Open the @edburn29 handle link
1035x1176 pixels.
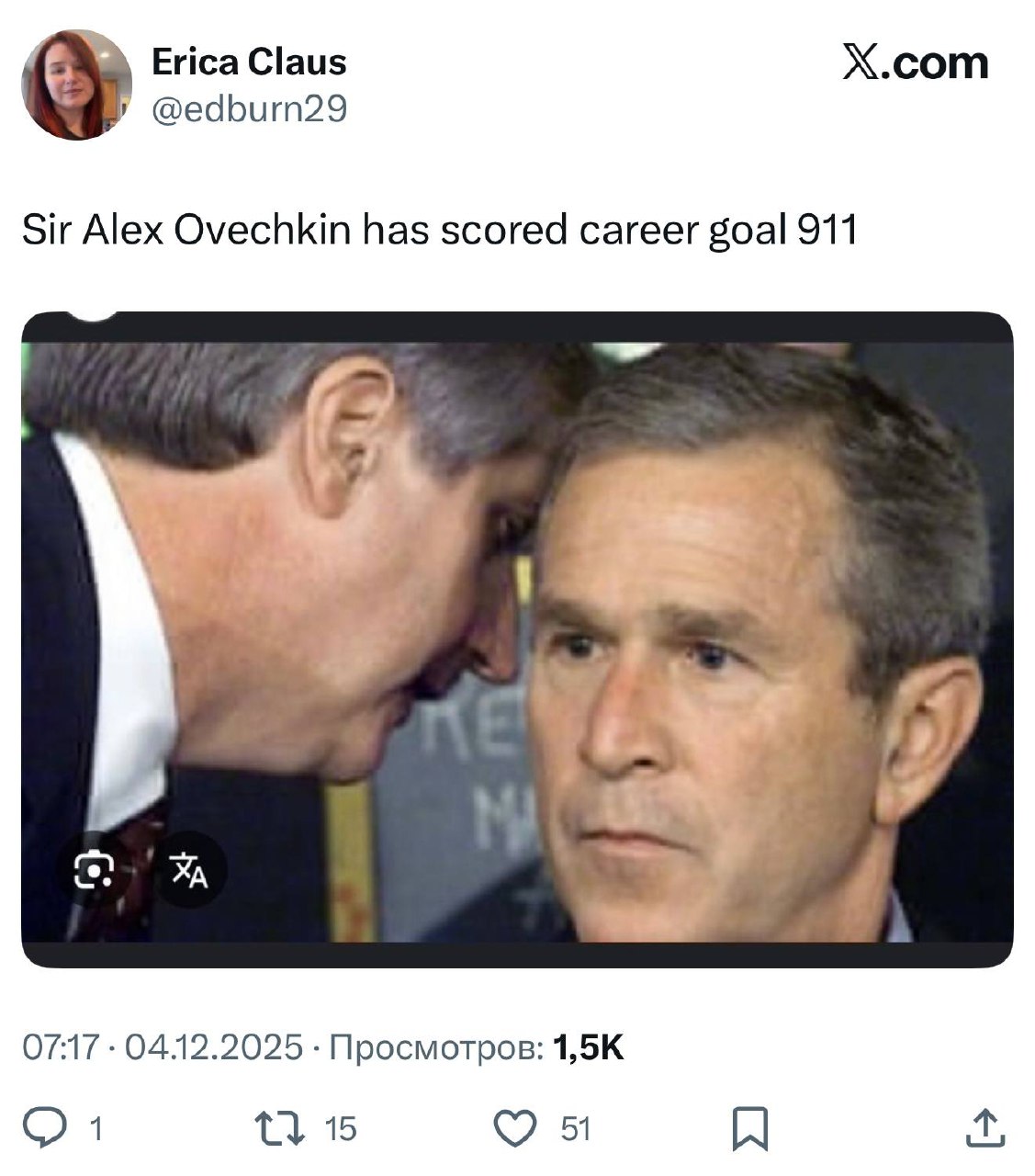(249, 109)
